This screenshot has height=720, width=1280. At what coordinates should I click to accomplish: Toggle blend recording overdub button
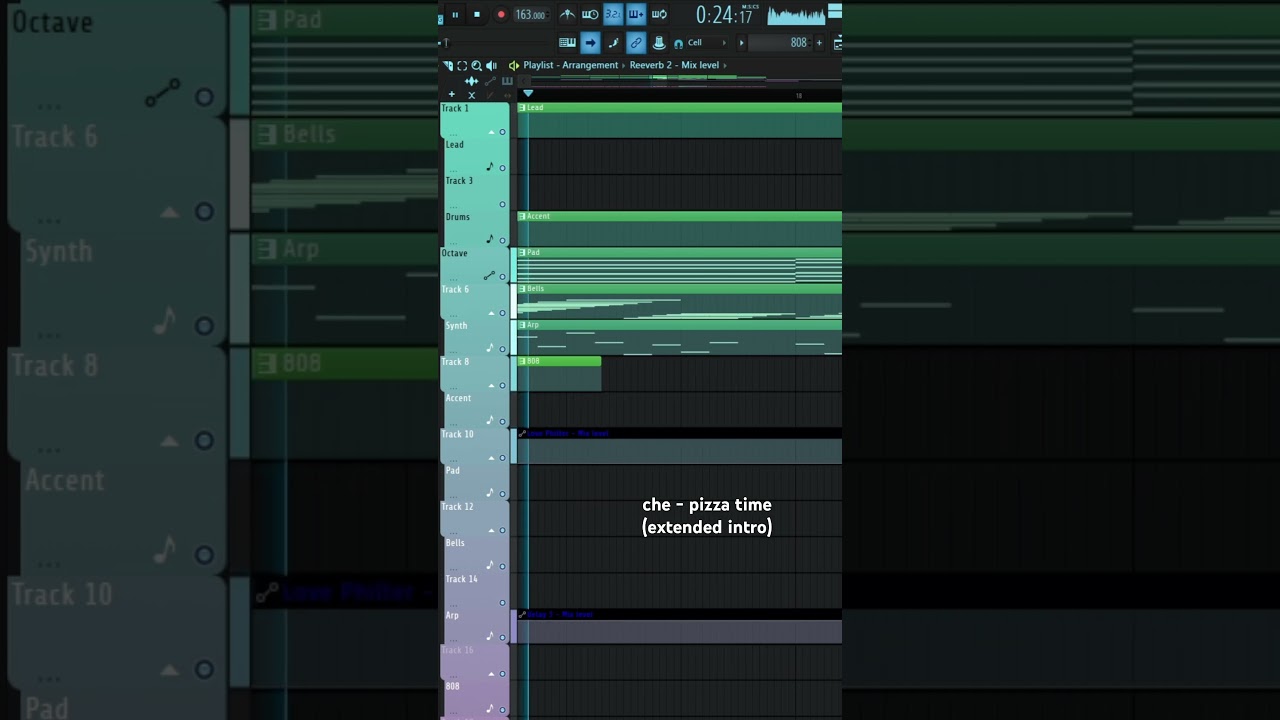pyautogui.click(x=636, y=14)
